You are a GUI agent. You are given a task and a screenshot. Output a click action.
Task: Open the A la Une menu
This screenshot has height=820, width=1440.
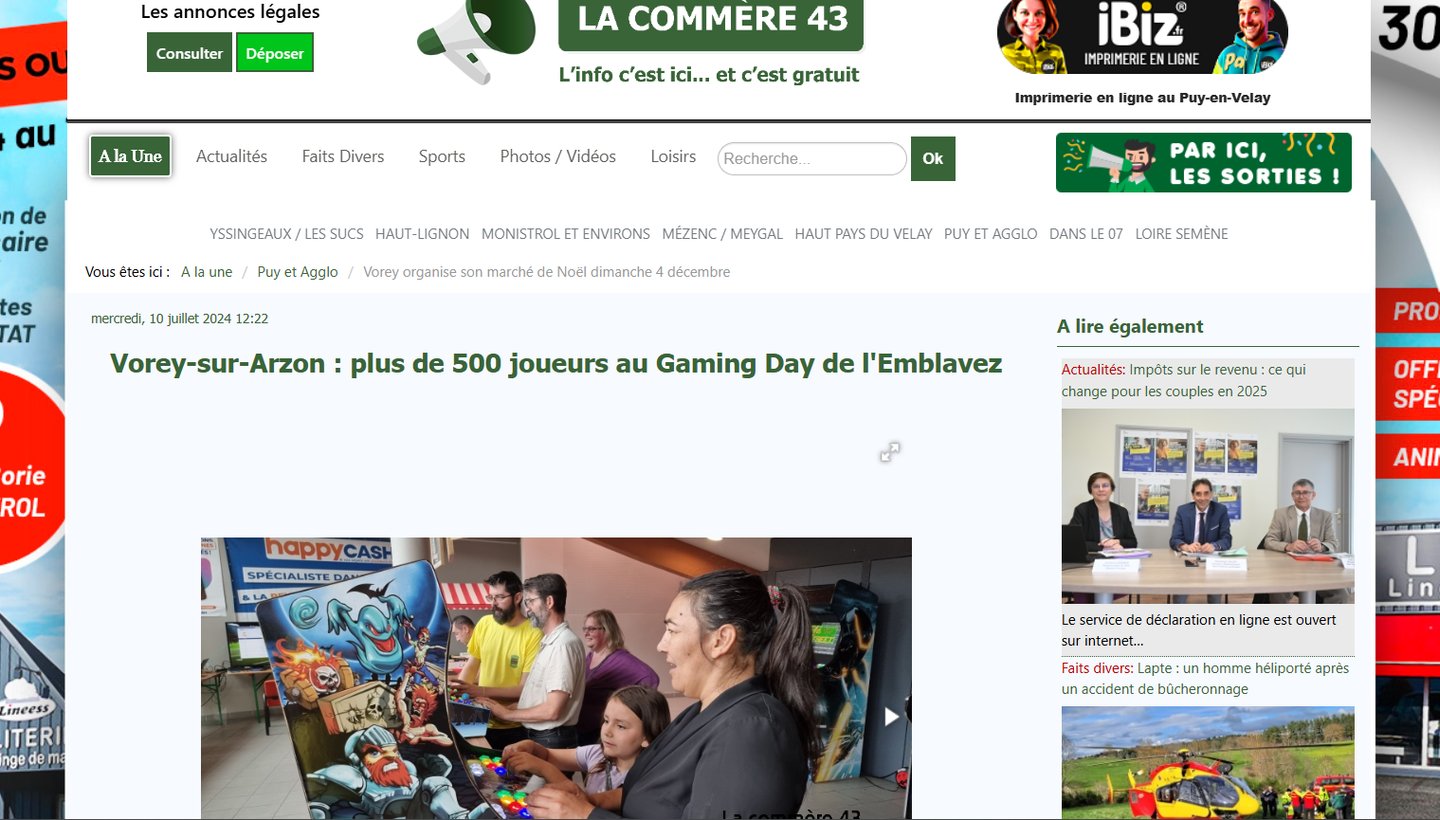tap(131, 156)
